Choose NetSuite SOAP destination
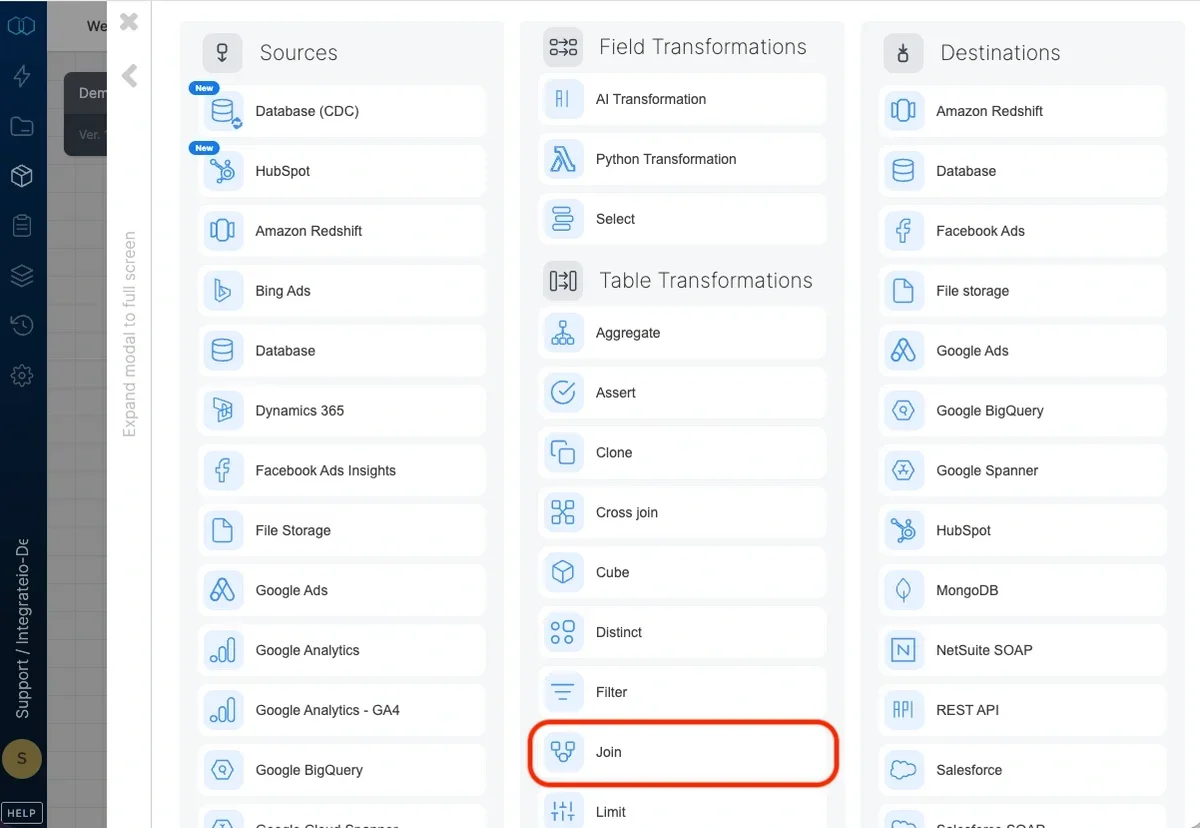 pos(1023,651)
